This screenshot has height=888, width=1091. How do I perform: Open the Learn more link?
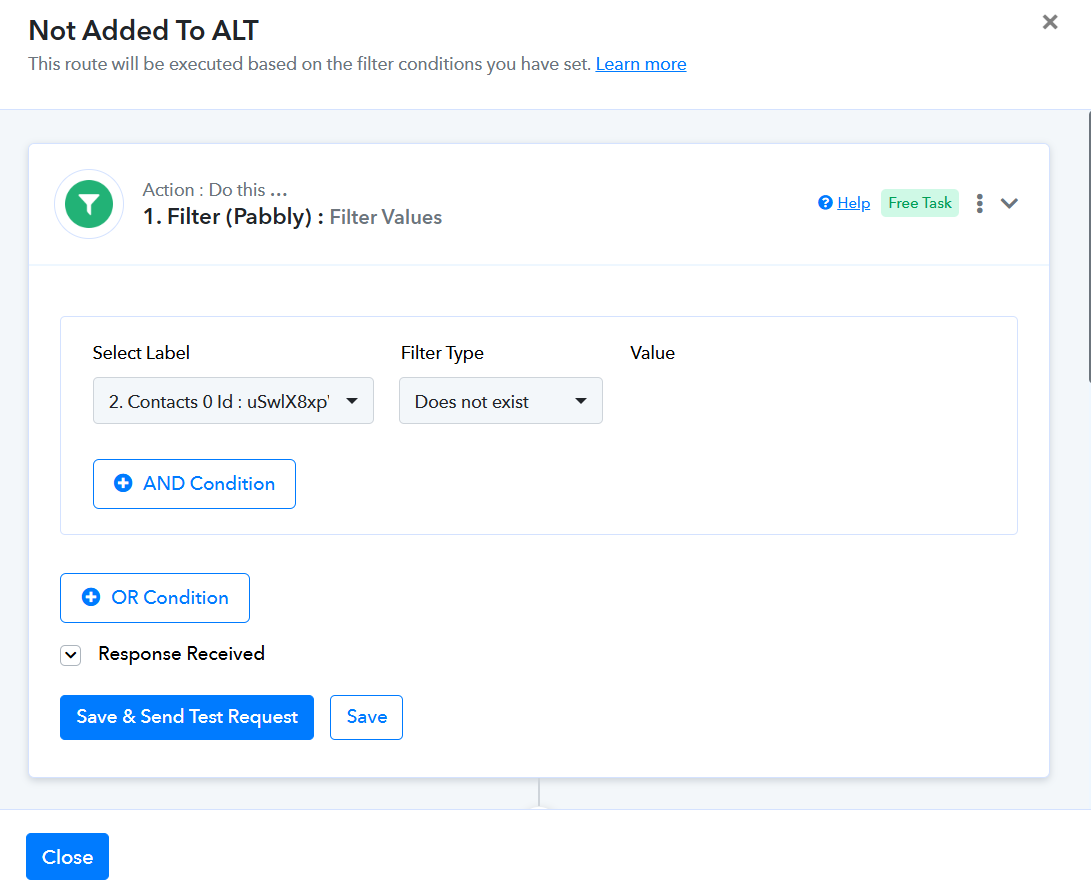[x=641, y=64]
